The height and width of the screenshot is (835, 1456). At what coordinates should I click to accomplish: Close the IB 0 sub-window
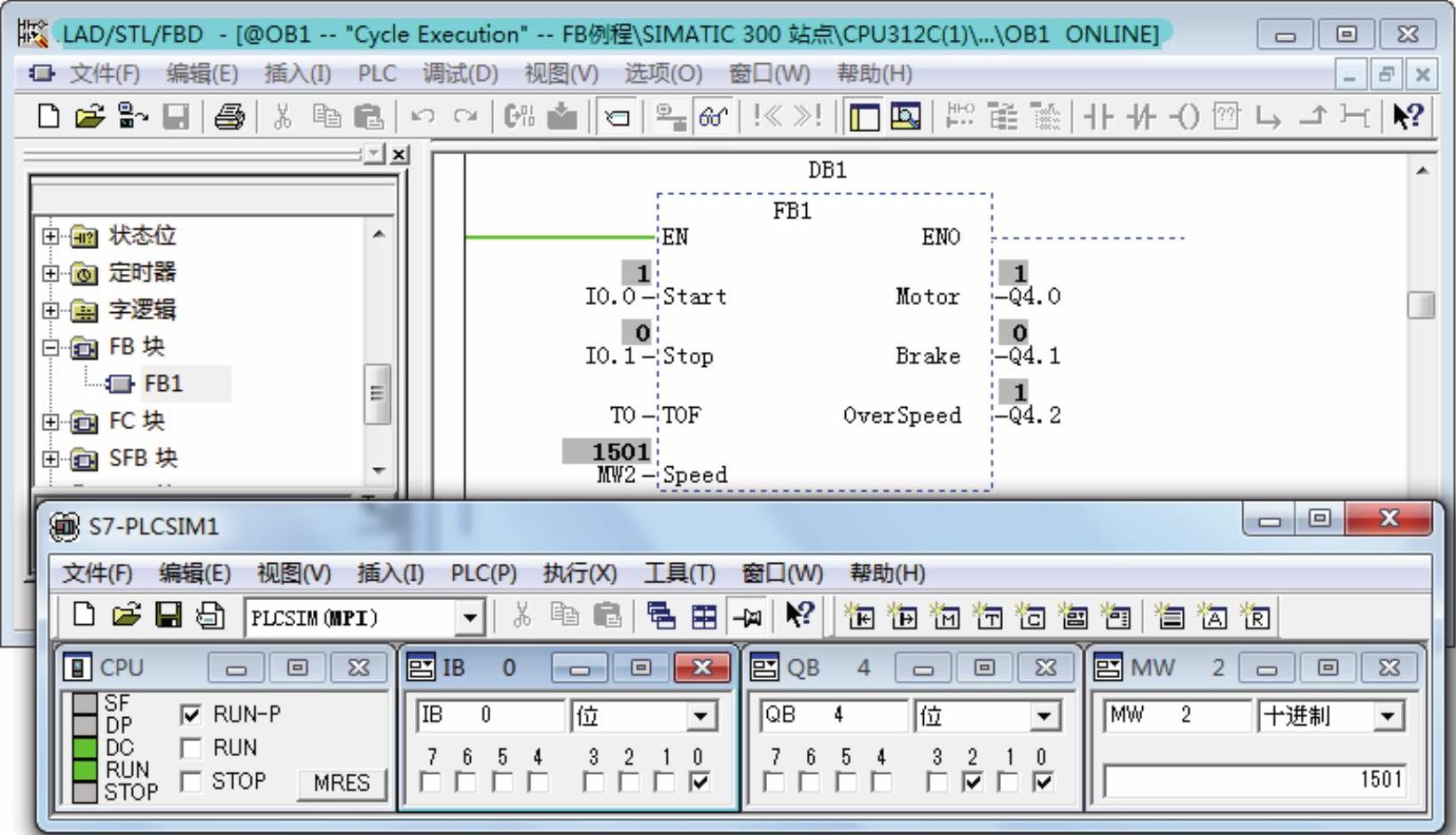point(702,668)
